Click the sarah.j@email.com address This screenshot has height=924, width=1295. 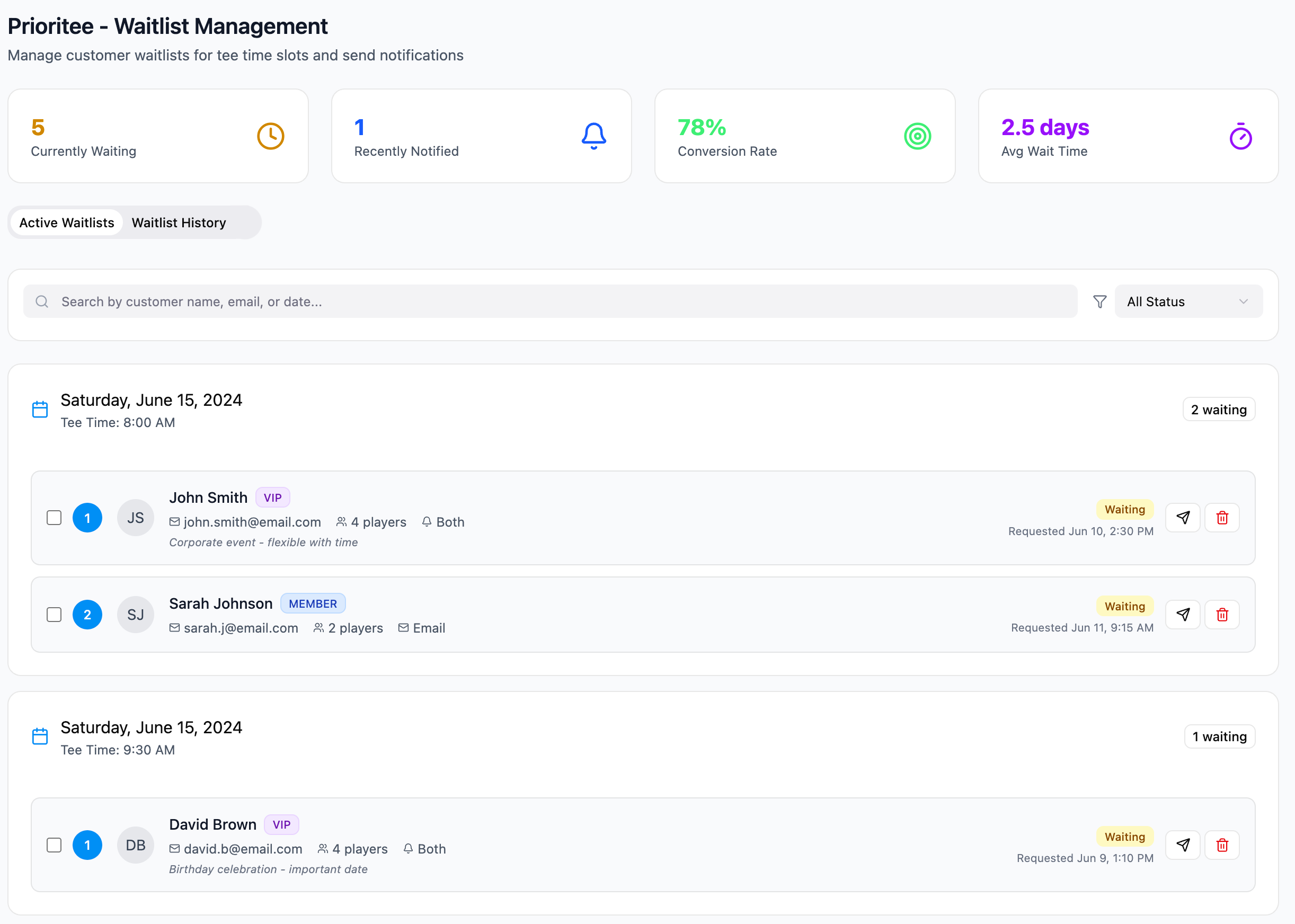coord(241,628)
